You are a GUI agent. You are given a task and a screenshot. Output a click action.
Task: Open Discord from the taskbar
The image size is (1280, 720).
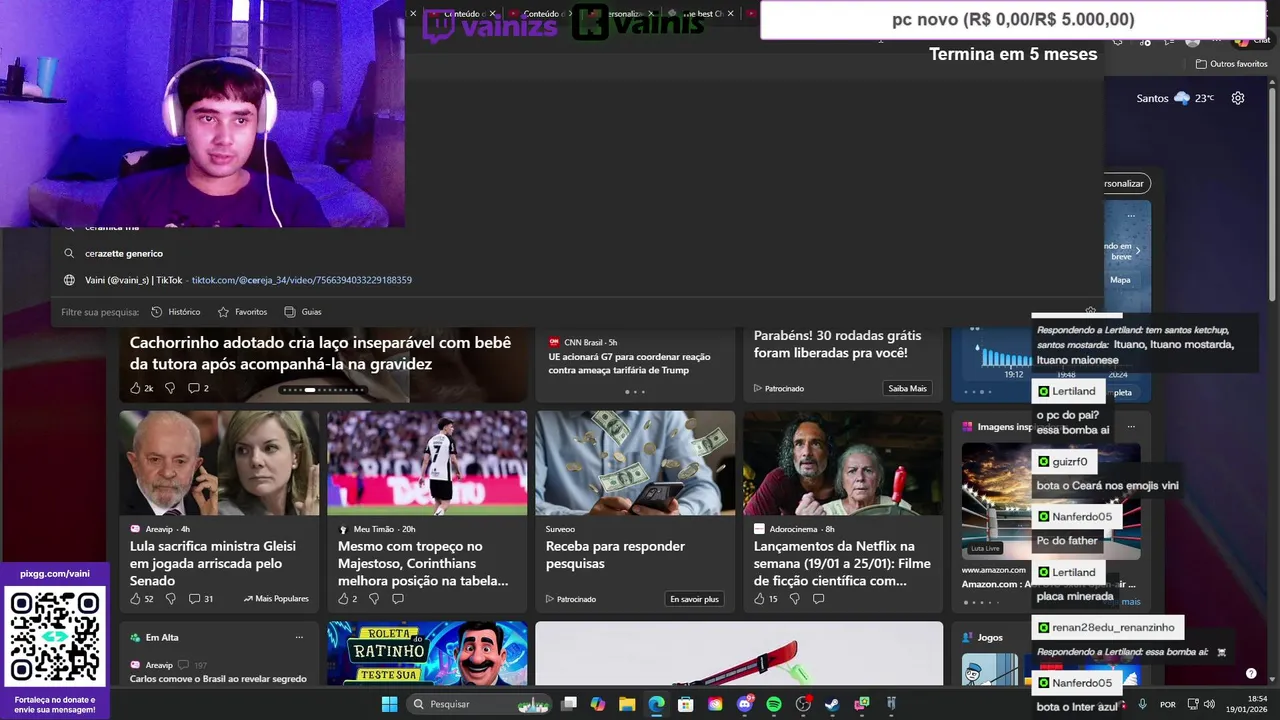click(745, 704)
